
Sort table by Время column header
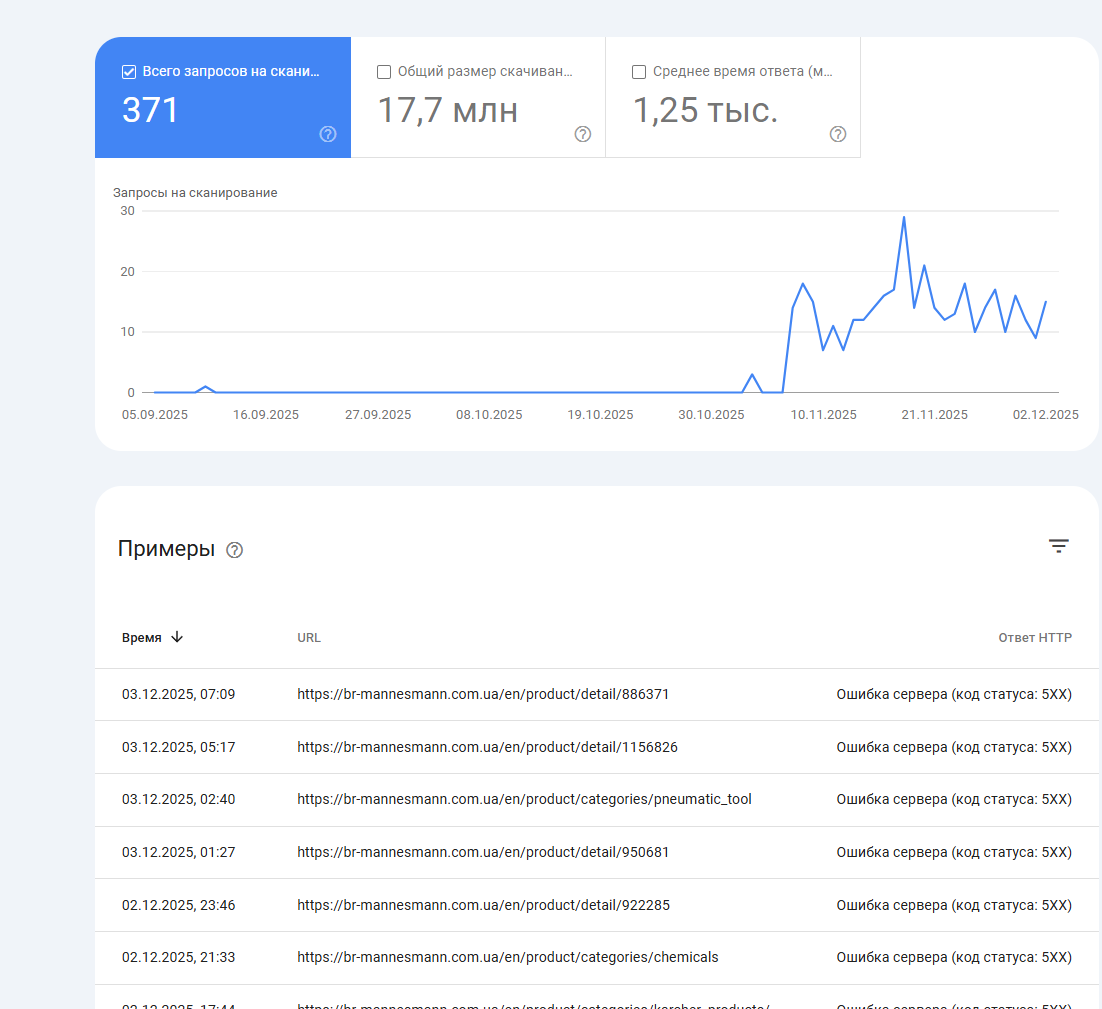(142, 637)
